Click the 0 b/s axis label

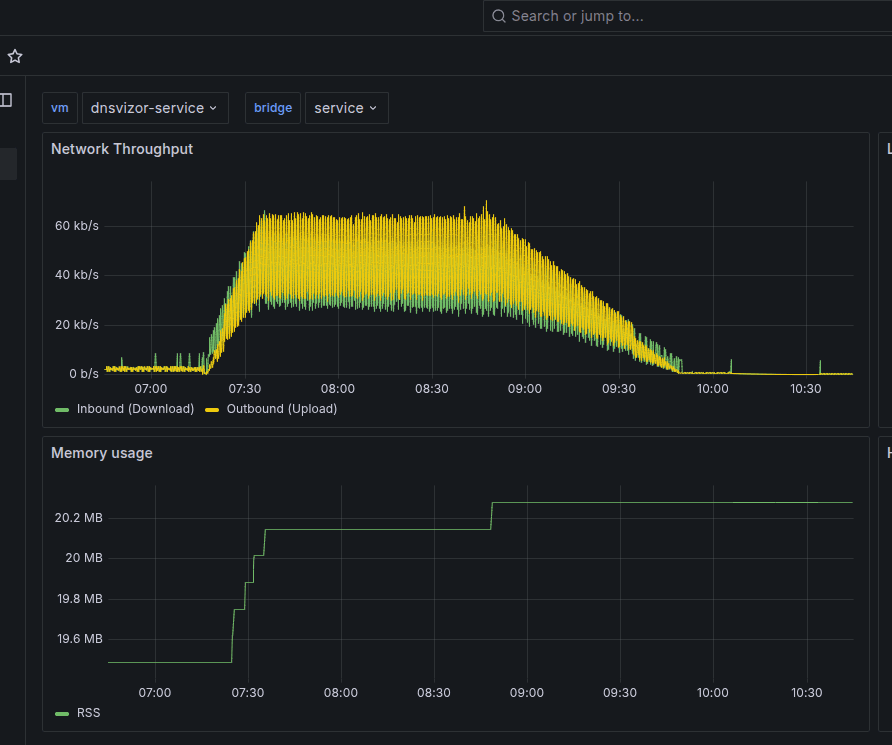tap(84, 374)
